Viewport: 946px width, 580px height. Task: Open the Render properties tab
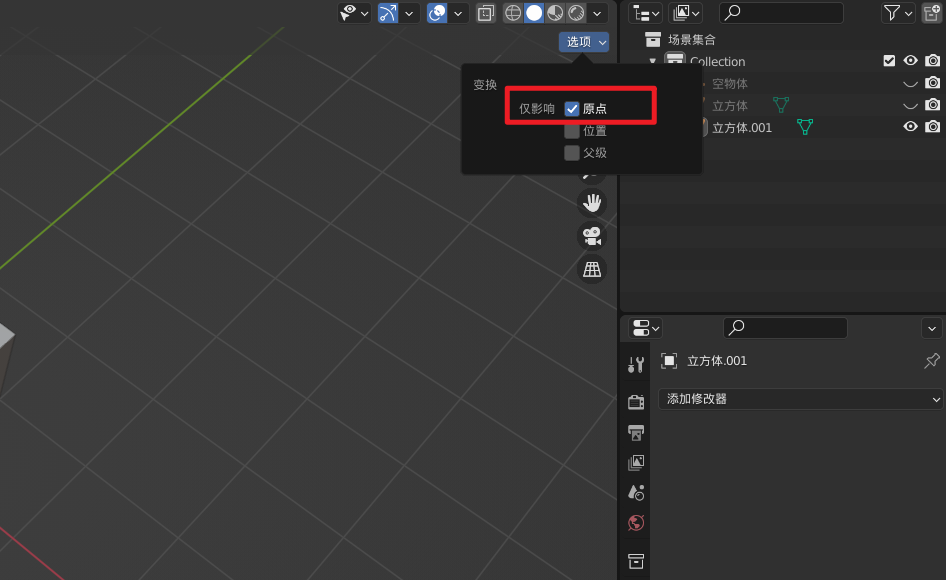pyautogui.click(x=636, y=402)
